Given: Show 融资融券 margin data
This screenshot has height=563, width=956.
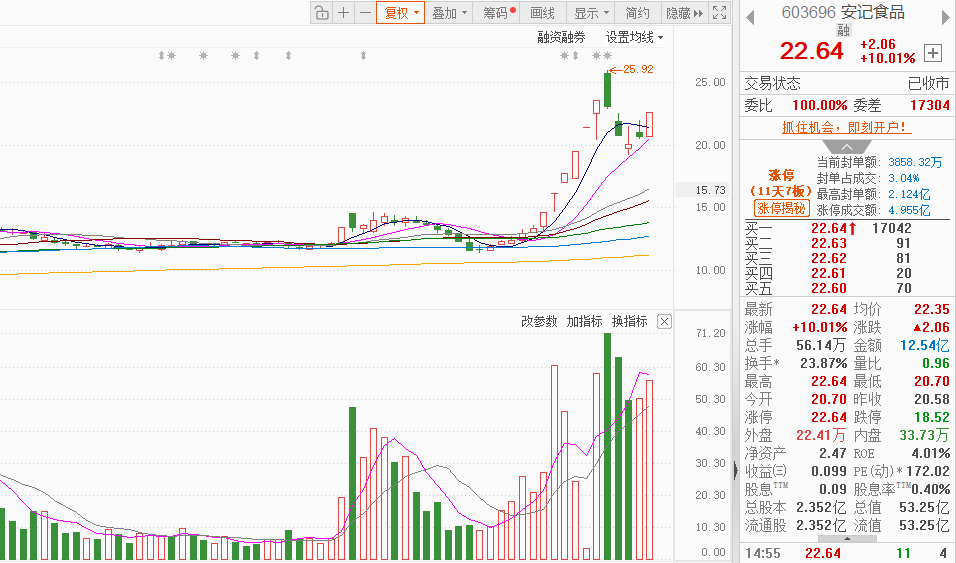Looking at the screenshot, I should pos(562,37).
